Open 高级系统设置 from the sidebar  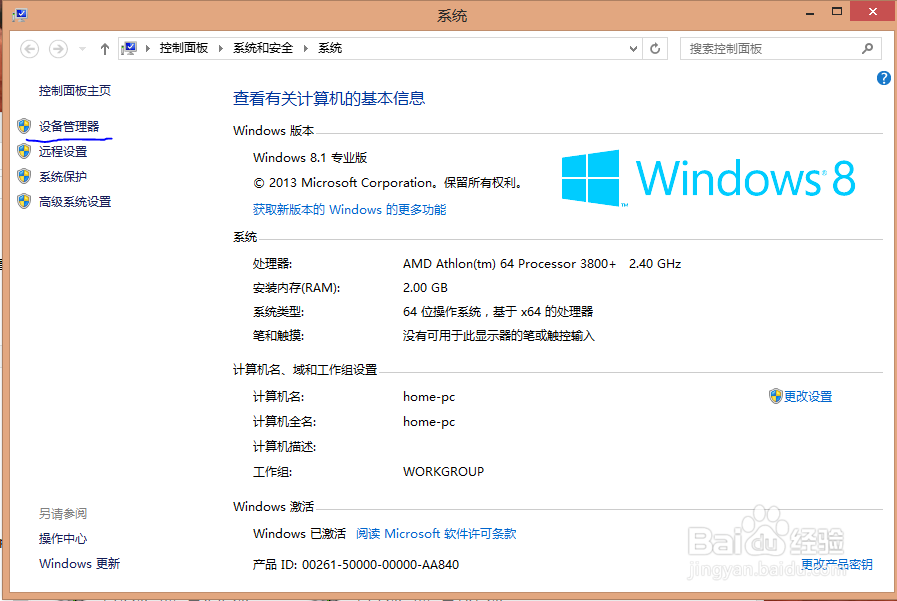pos(75,202)
